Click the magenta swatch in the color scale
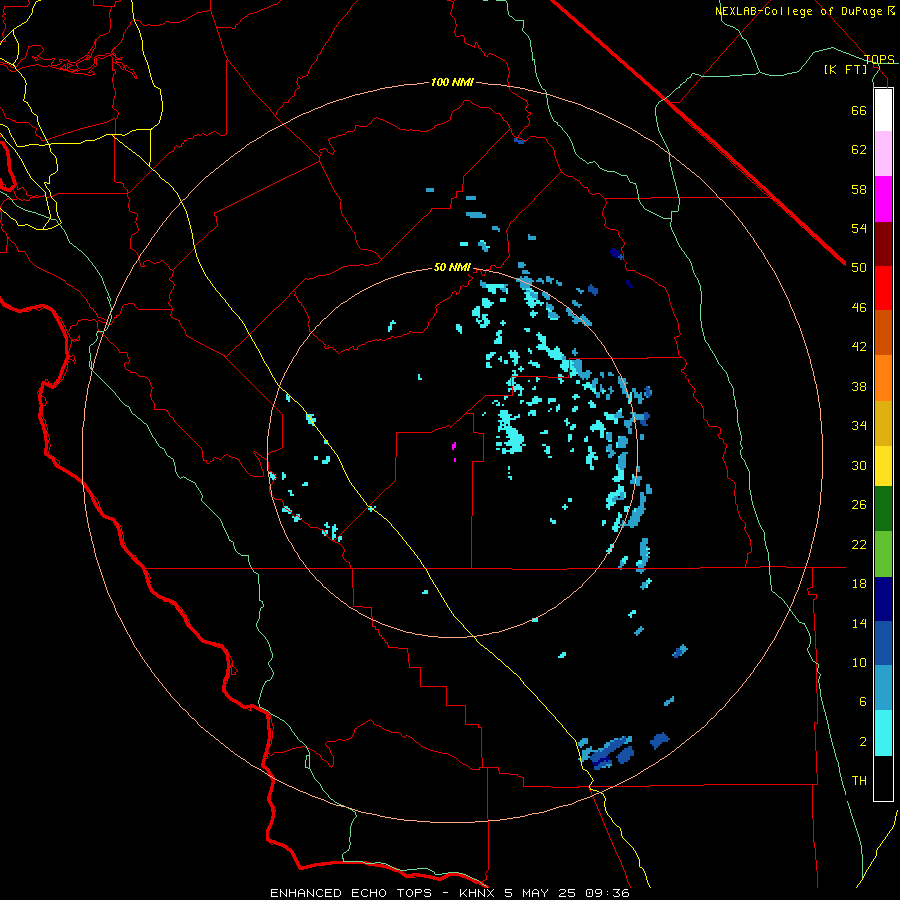 883,199
